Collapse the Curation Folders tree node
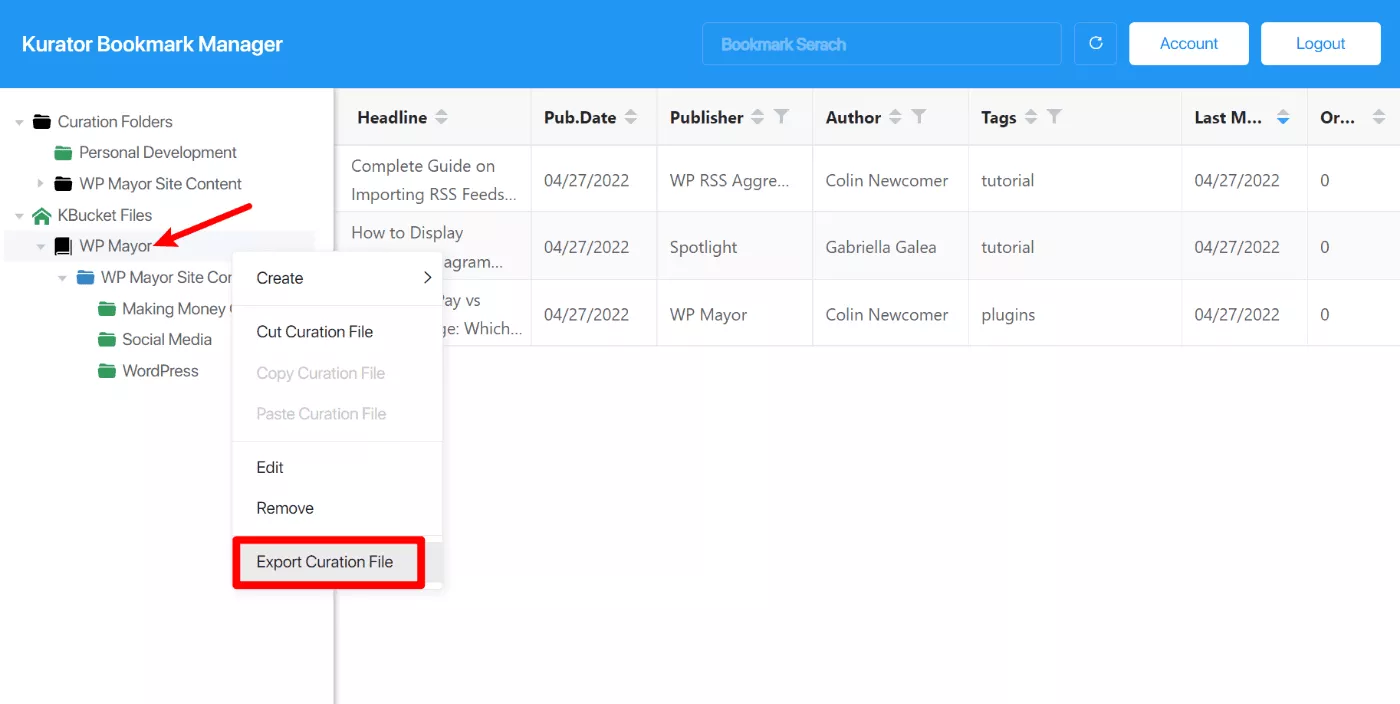Screen dimensions: 1400x704 19,122
